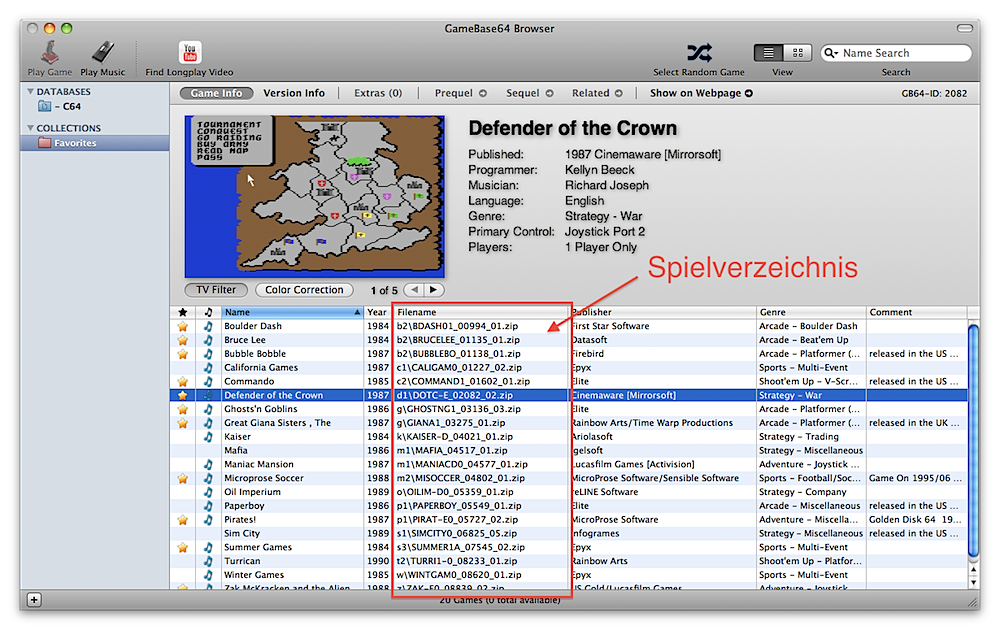Click music note icon for Turrican
This screenshot has height=630, width=1000.
208,562
